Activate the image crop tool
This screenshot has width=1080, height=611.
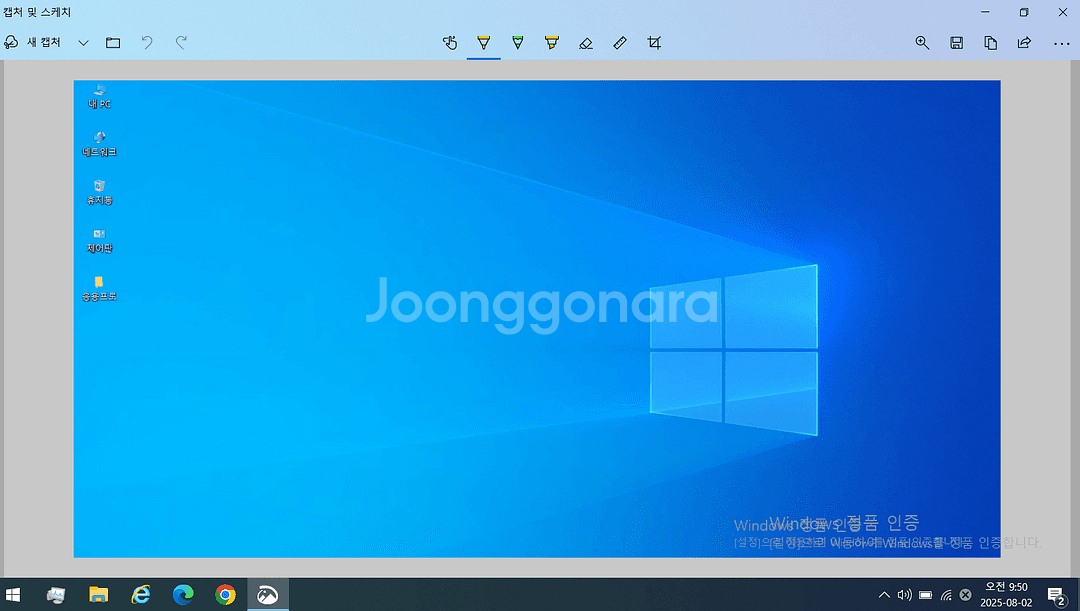pyautogui.click(x=654, y=43)
